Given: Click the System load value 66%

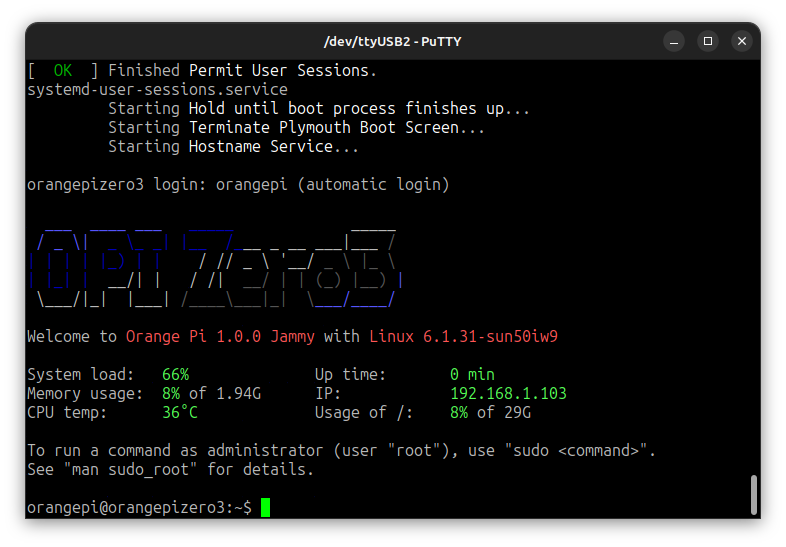Looking at the screenshot, I should click(x=175, y=375).
